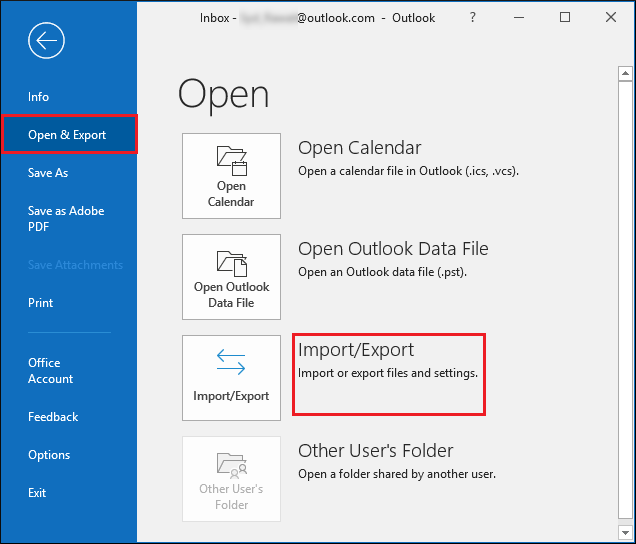
Task: Click the Open Outlook Data File heading
Action: tap(393, 249)
